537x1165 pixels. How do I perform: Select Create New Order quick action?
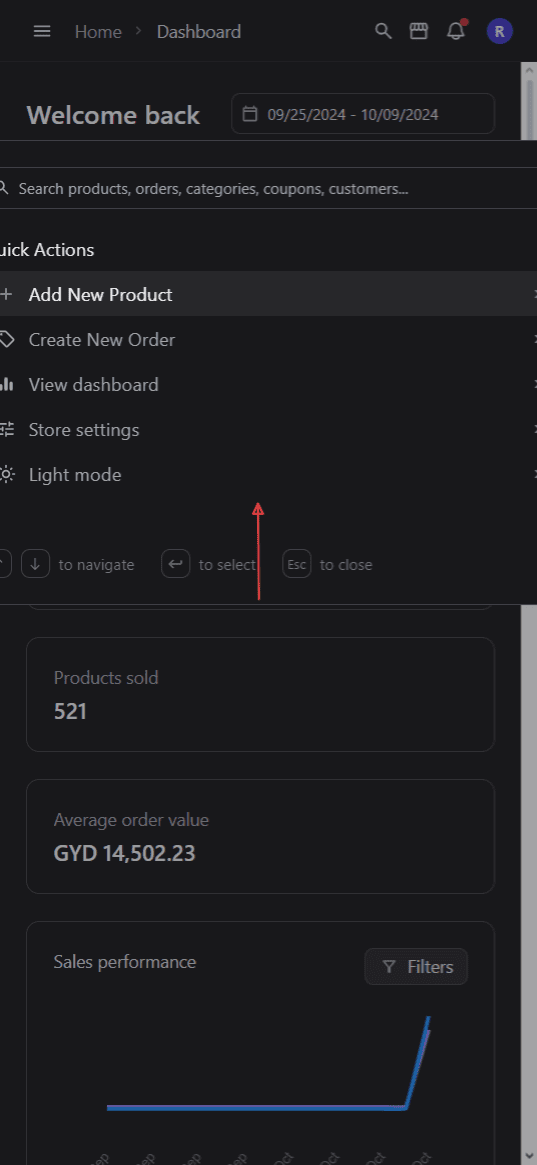tap(268, 340)
